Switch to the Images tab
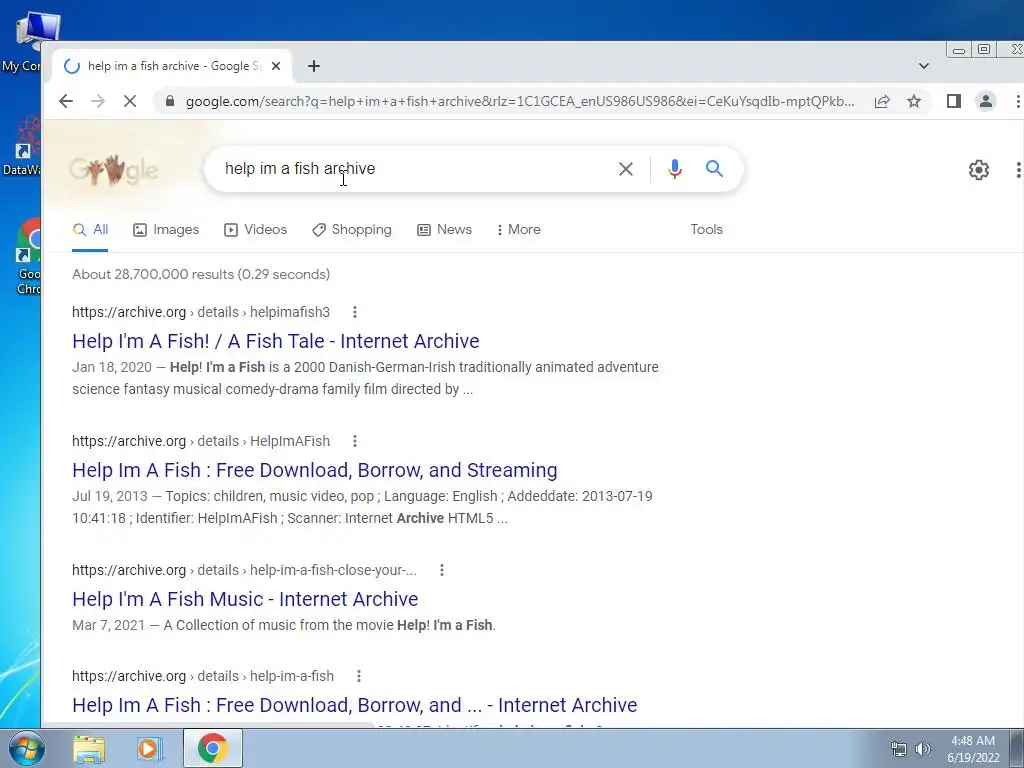The height and width of the screenshot is (768, 1024). (166, 230)
